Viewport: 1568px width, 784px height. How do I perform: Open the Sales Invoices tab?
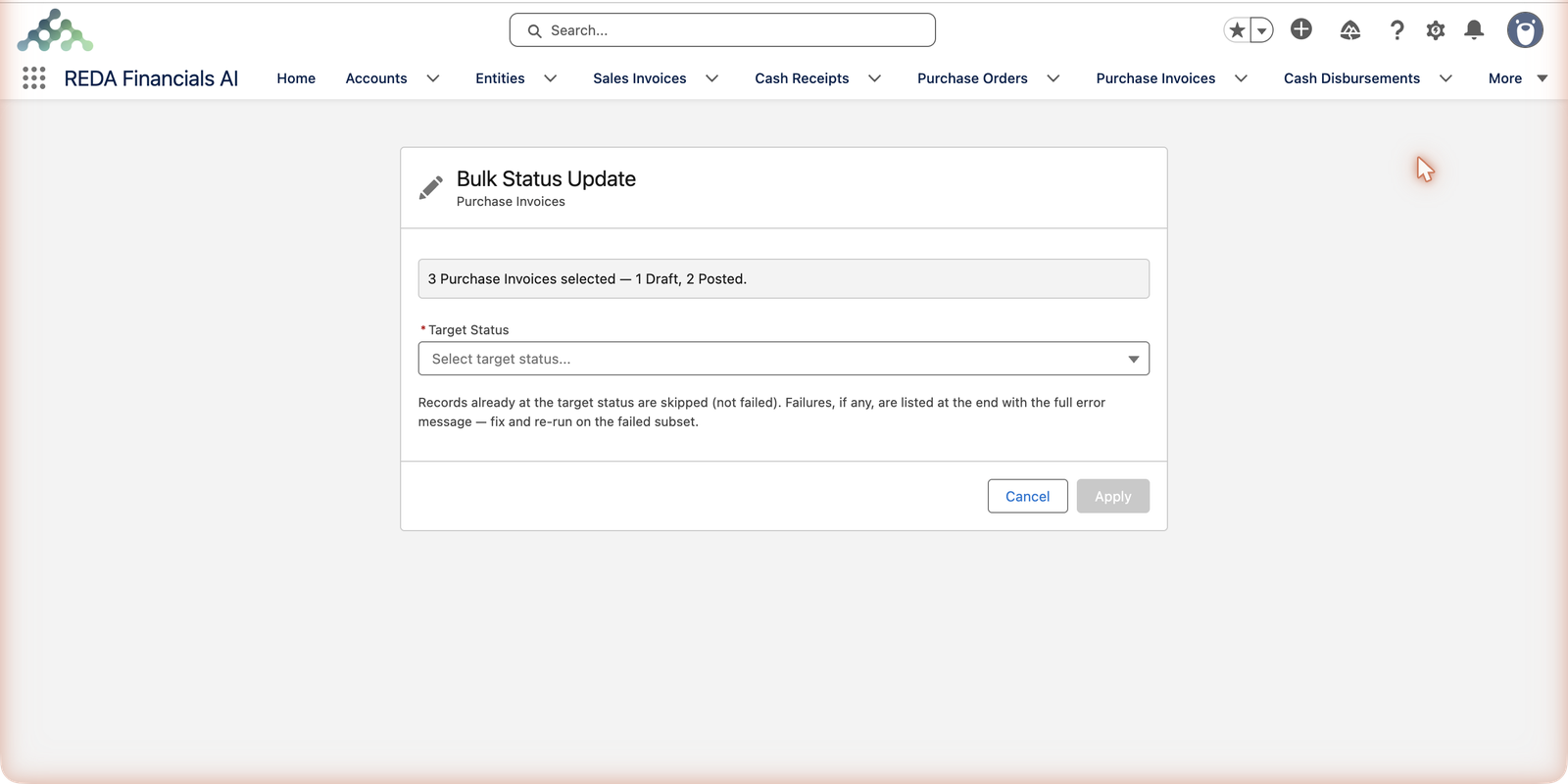(640, 78)
